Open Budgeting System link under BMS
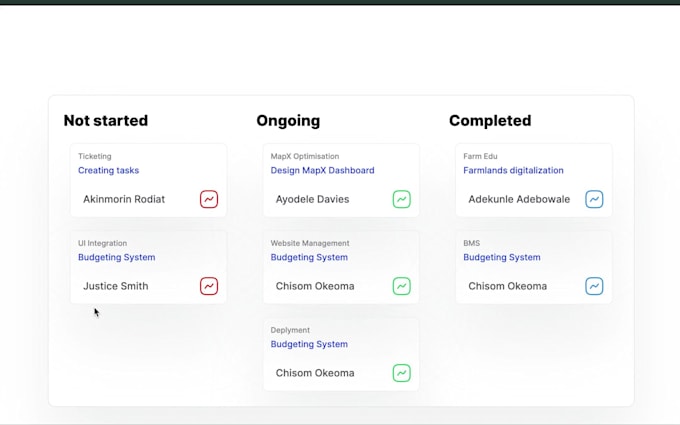 (x=501, y=258)
